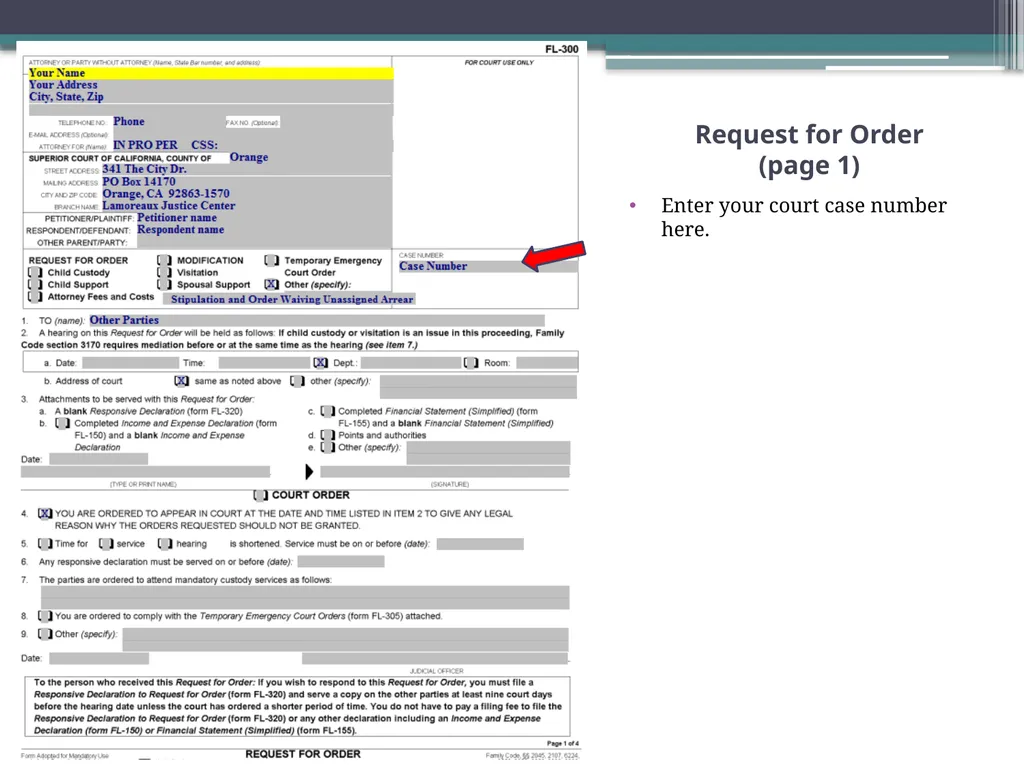This screenshot has width=1024, height=768.
Task: Click the Stipulation and Order Waiving field
Action: (289, 299)
